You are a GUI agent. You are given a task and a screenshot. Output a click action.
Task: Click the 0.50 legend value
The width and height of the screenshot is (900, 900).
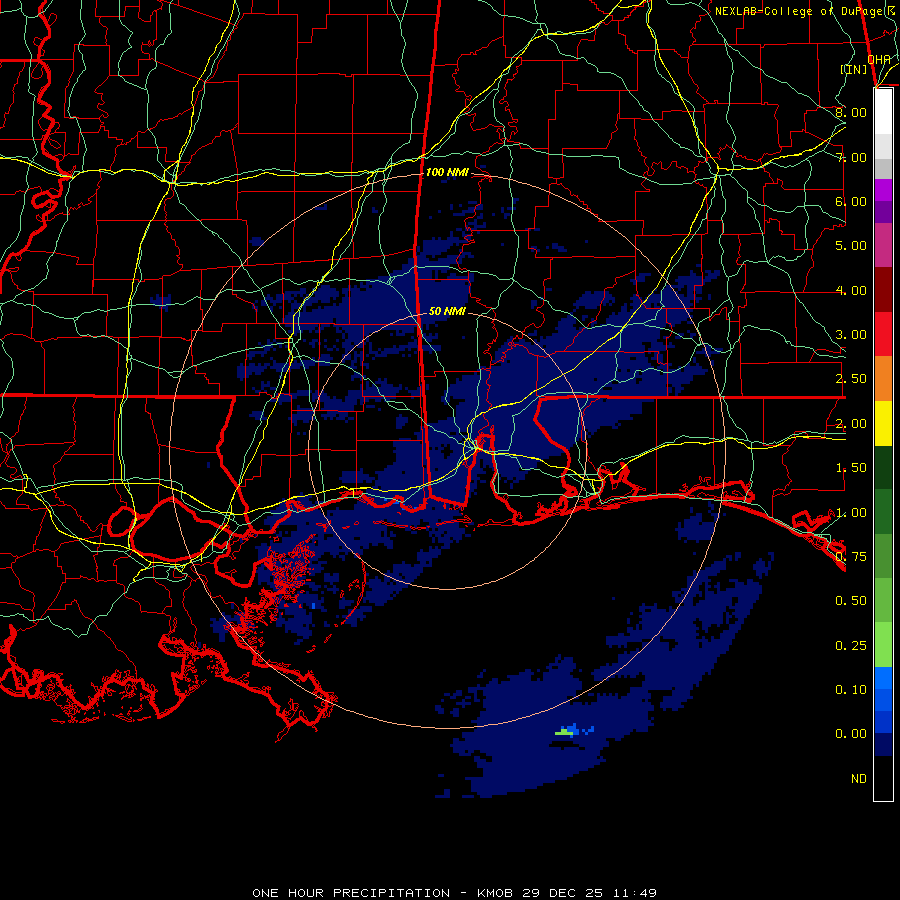point(851,601)
